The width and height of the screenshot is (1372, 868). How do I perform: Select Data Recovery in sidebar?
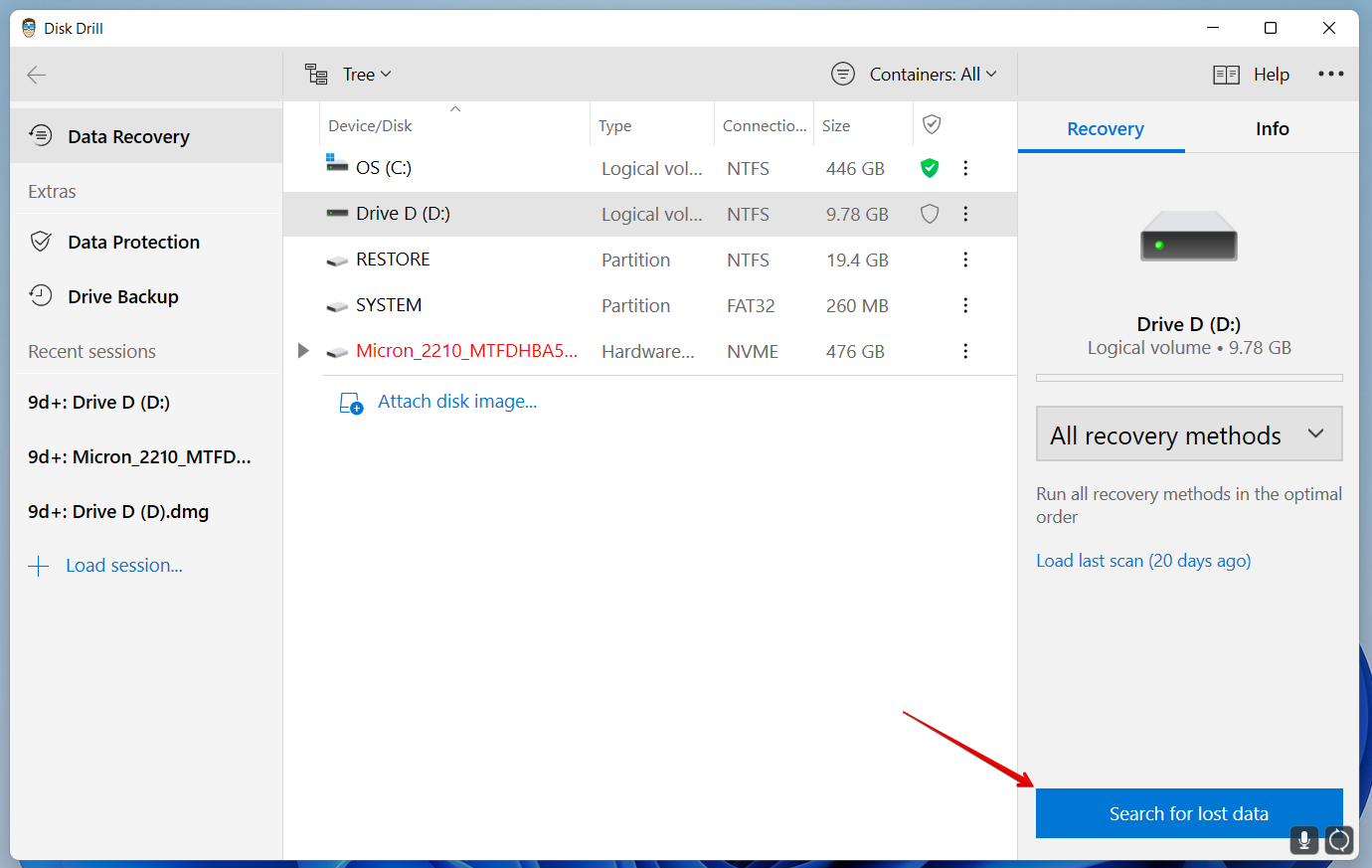[x=146, y=136]
